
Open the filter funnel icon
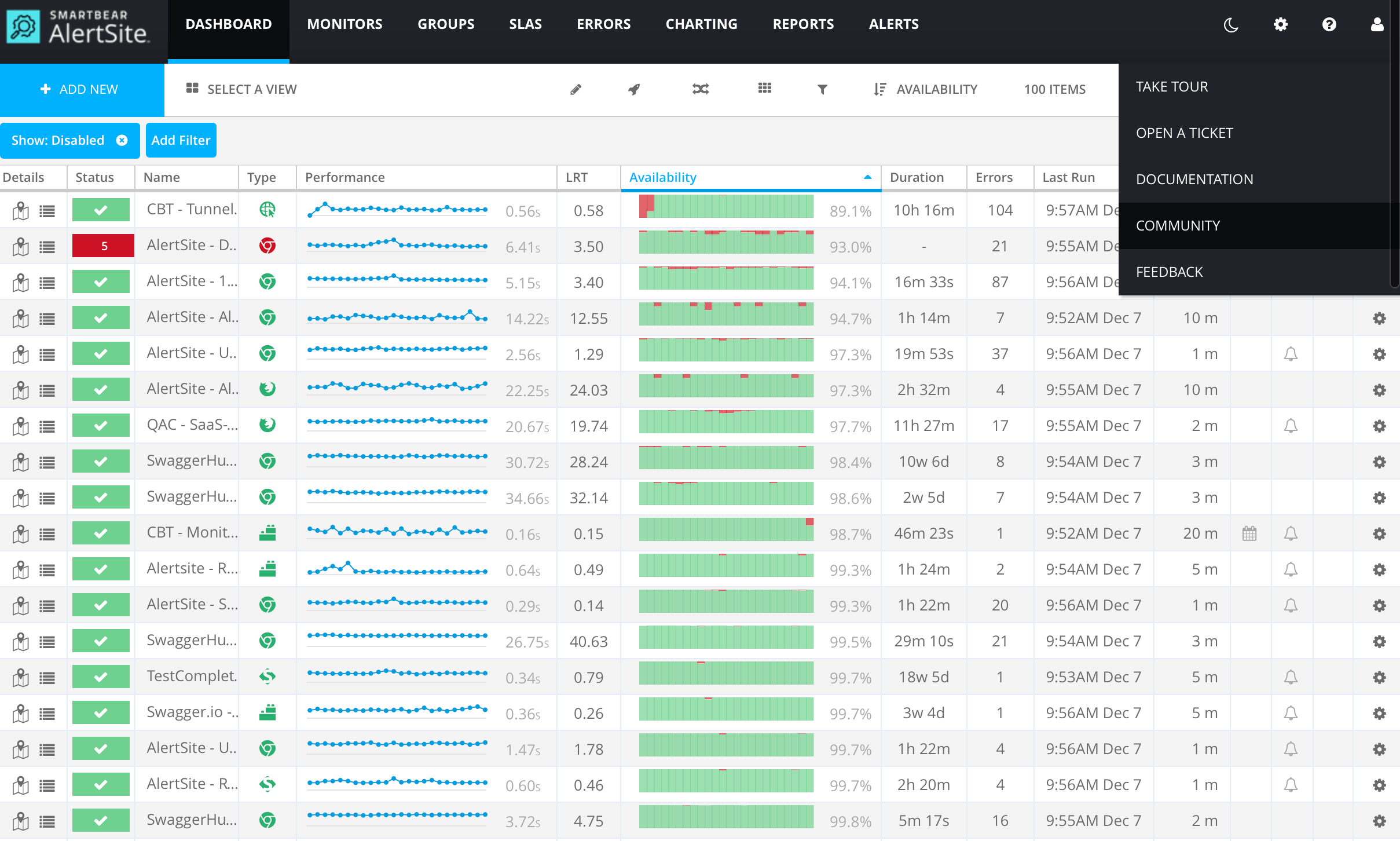click(x=822, y=89)
